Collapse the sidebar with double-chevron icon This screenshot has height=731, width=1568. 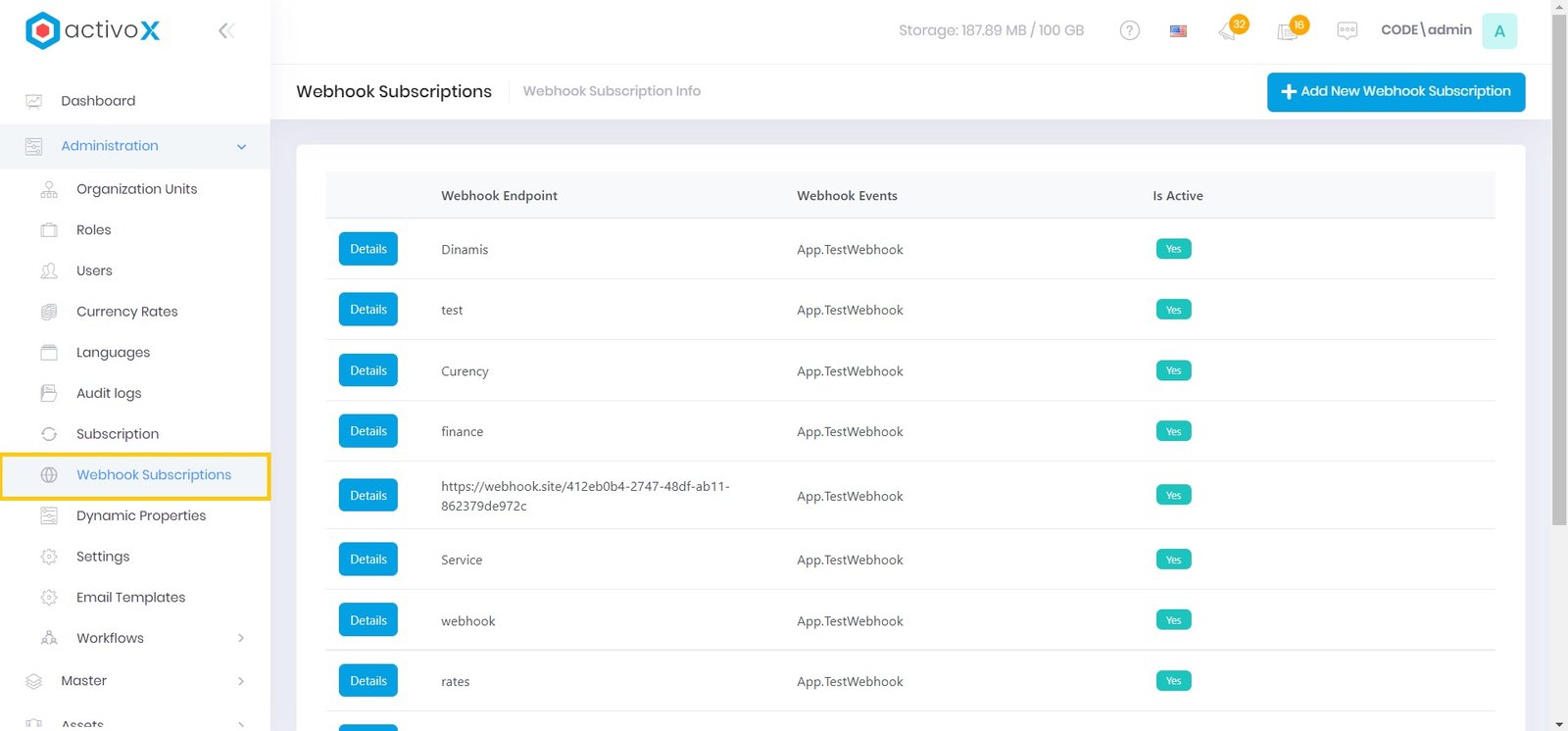pyautogui.click(x=226, y=30)
